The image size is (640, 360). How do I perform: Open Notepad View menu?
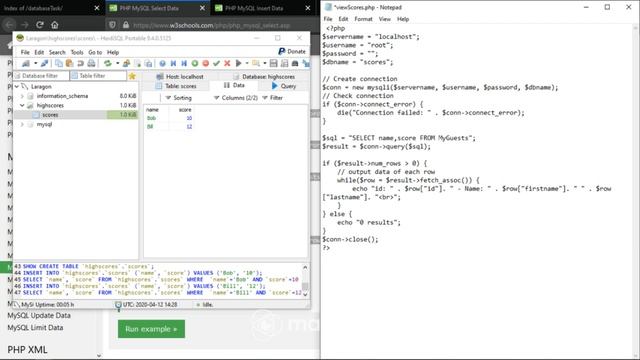pos(384,19)
